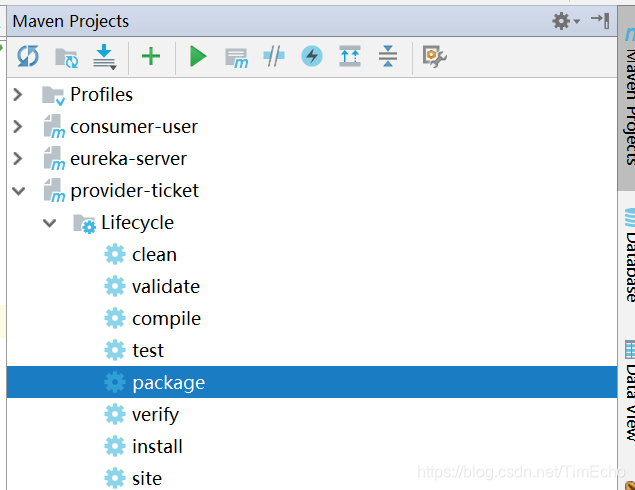Collapse the provider-ticket module

click(x=19, y=191)
